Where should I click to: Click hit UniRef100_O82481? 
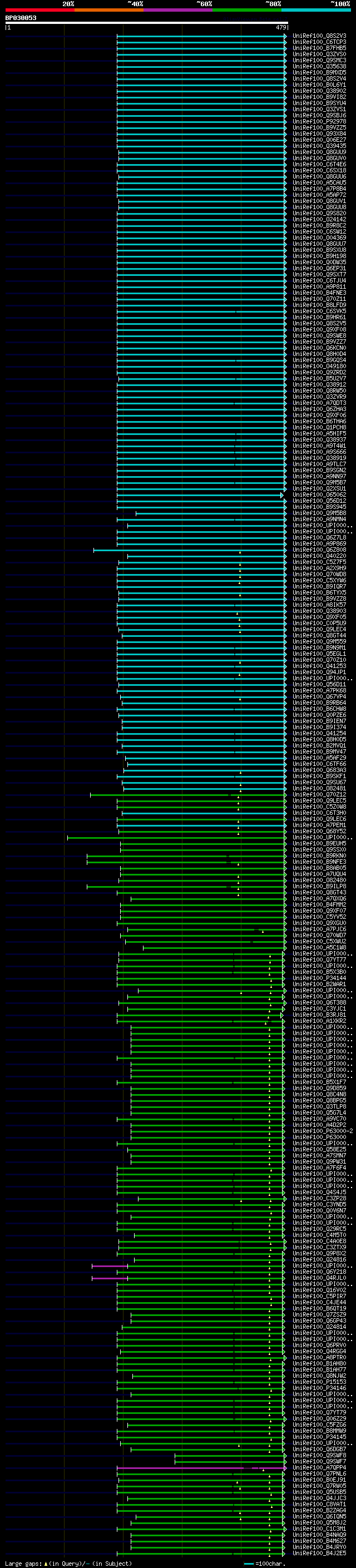point(319,789)
